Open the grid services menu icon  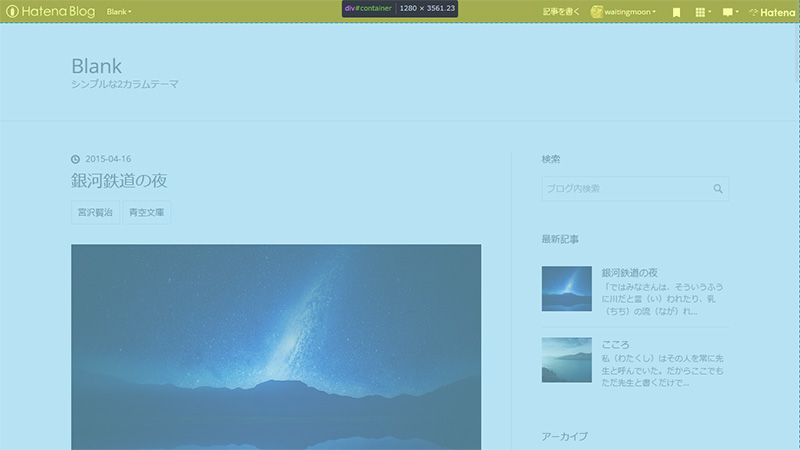coord(703,12)
